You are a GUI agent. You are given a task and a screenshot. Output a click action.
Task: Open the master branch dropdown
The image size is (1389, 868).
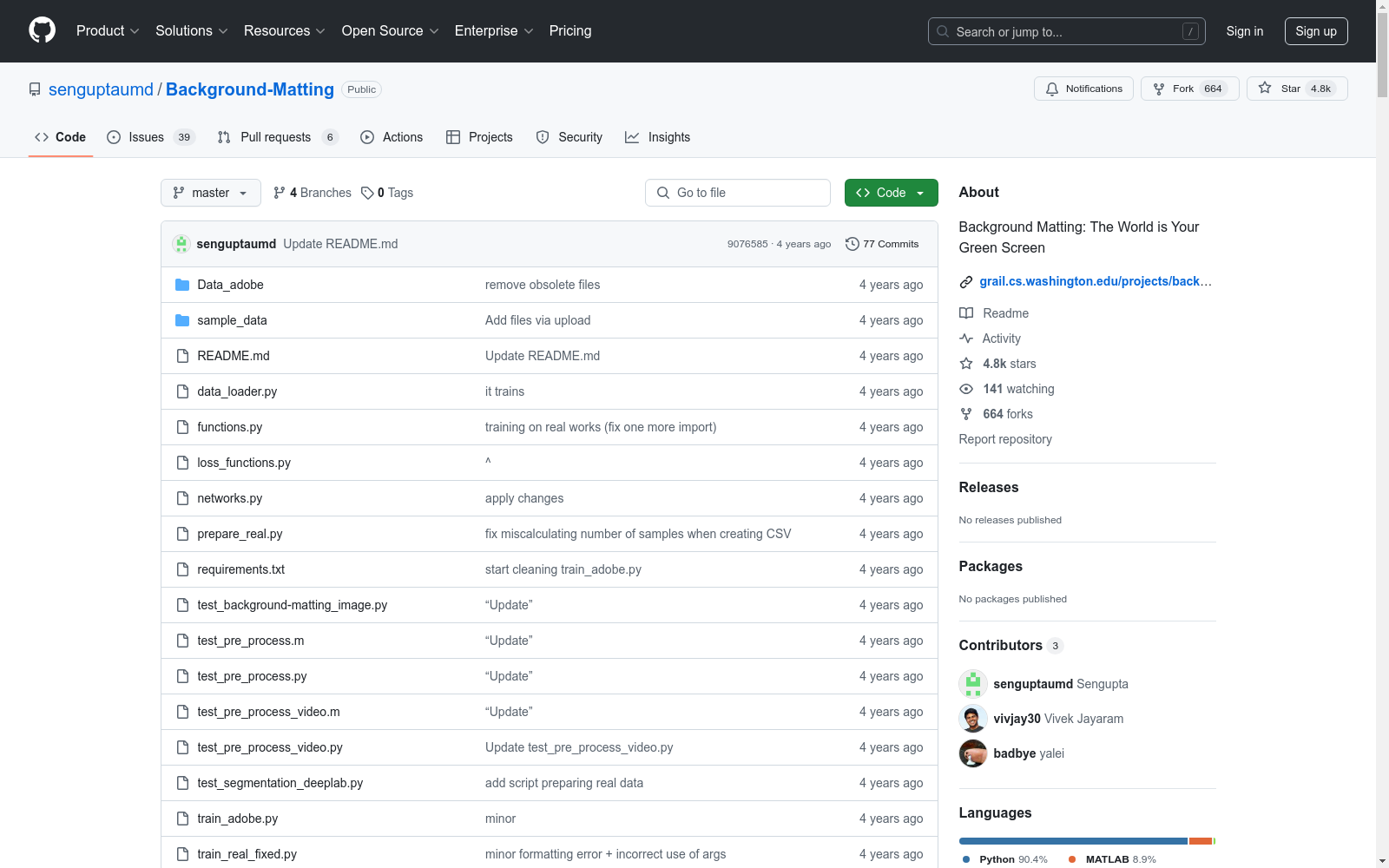tap(211, 193)
